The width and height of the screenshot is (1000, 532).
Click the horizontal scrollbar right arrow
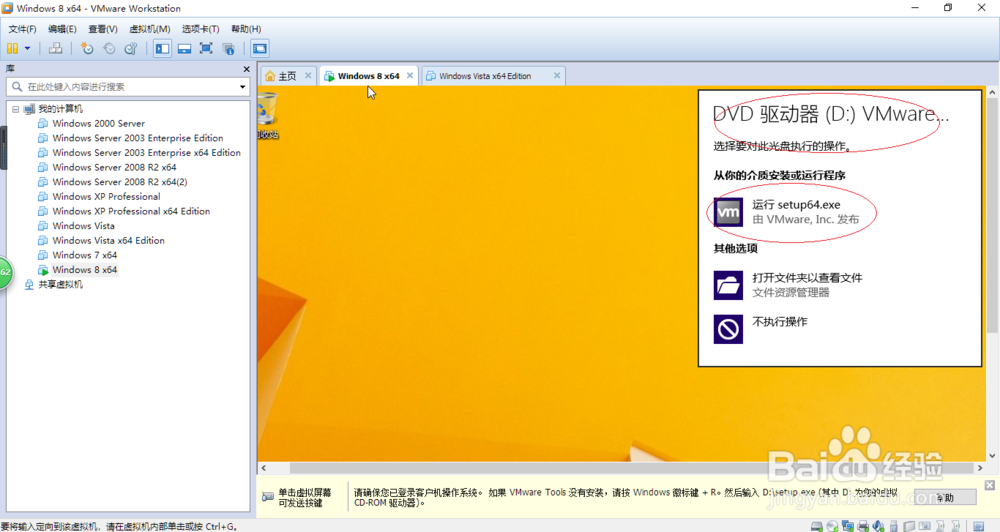980,468
